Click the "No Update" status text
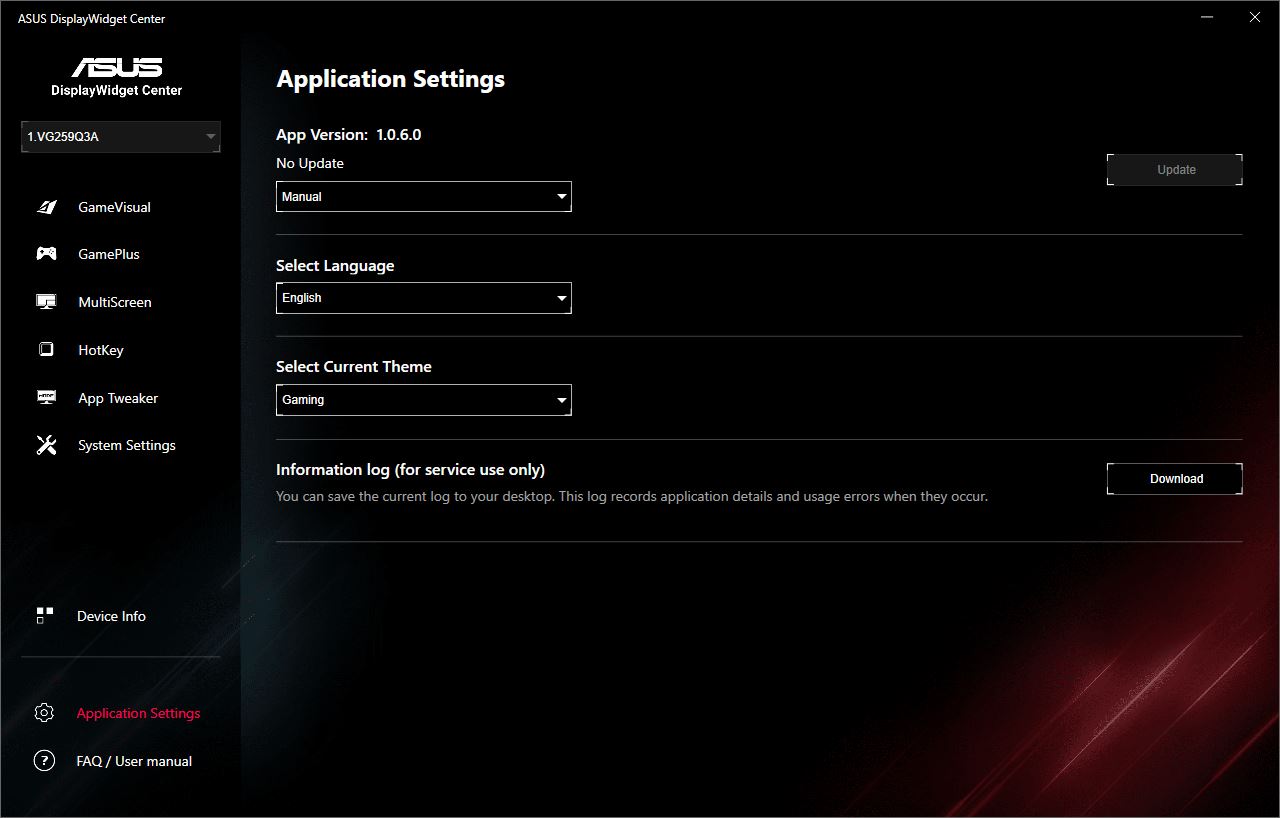 [x=310, y=163]
